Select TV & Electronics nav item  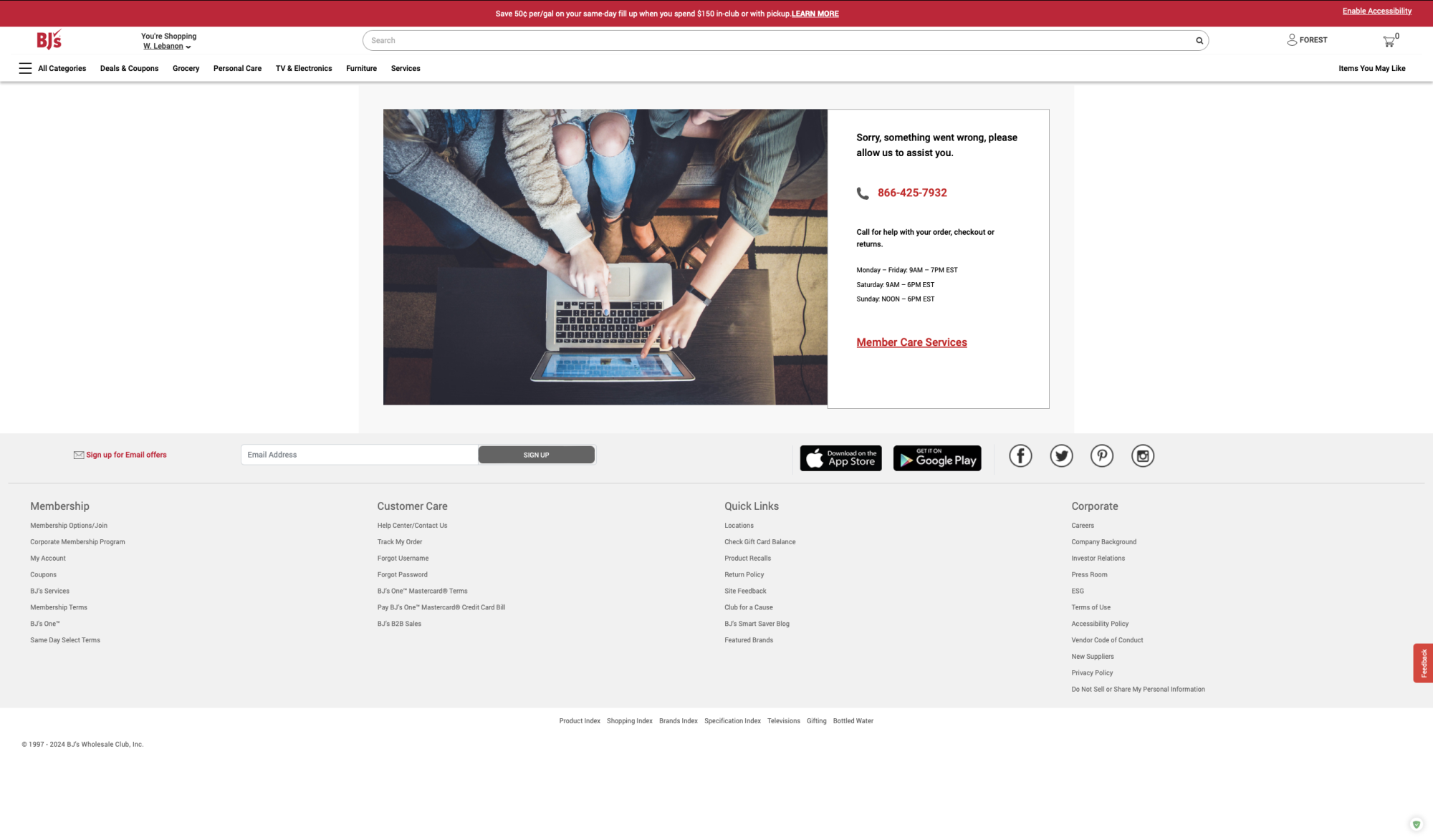(x=304, y=69)
